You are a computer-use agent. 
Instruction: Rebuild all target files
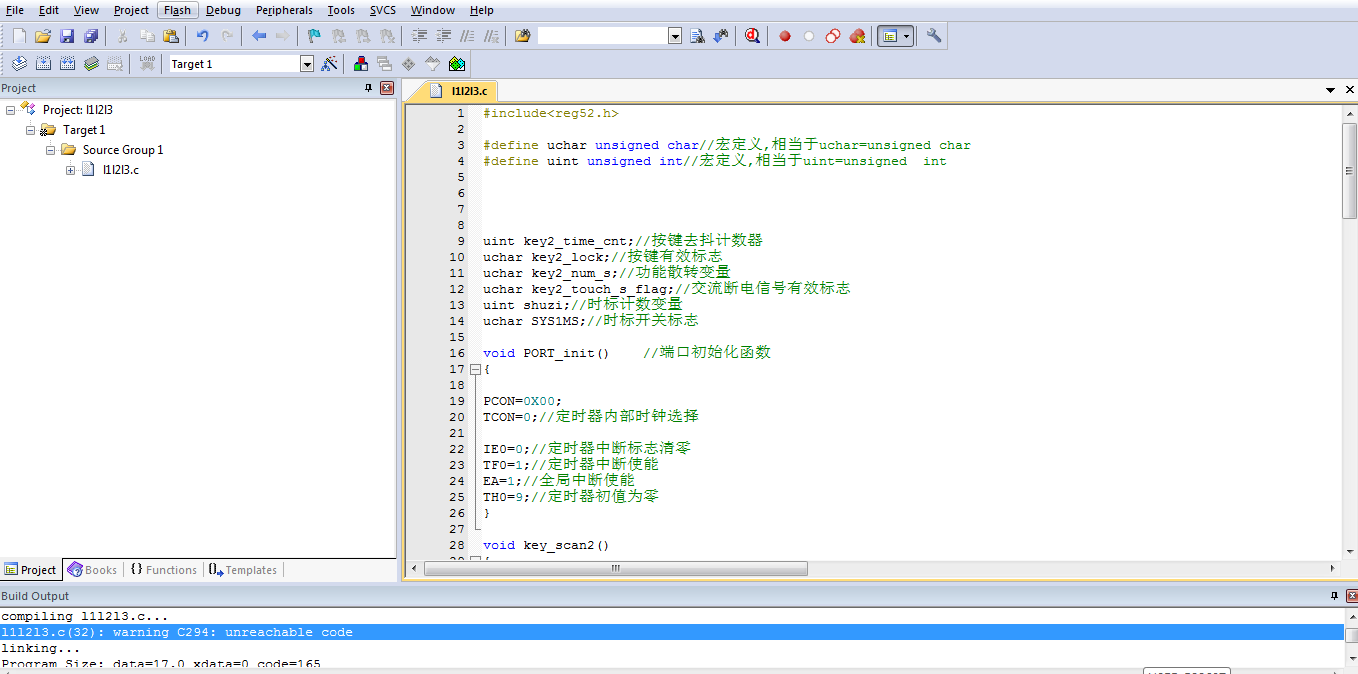point(67,63)
